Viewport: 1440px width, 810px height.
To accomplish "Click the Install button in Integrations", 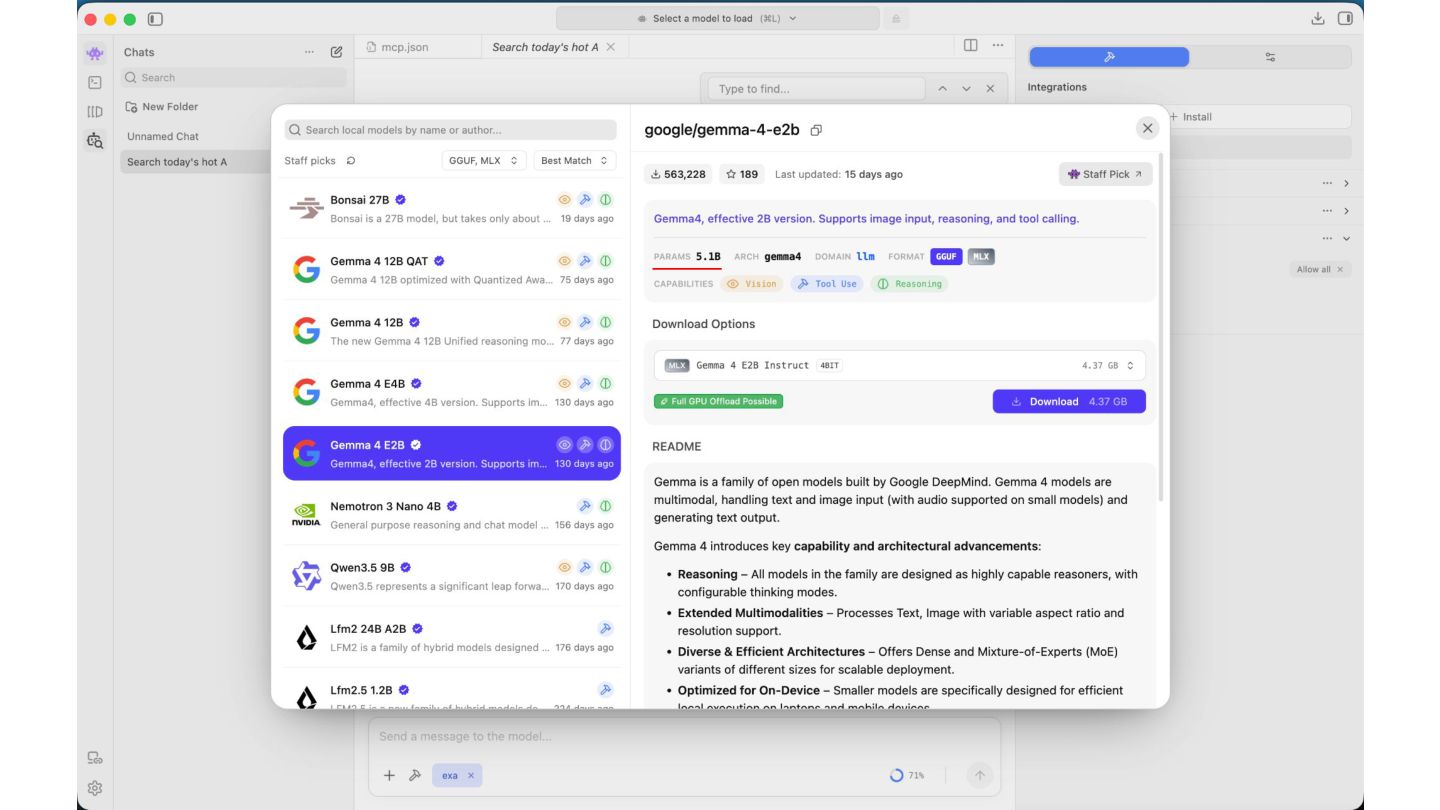I will (1190, 117).
